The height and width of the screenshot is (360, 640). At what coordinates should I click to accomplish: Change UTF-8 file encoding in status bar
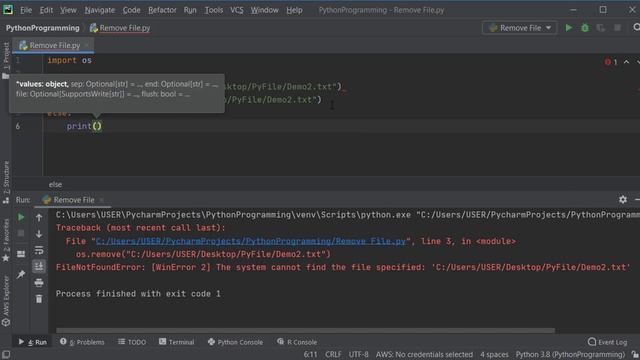358,354
